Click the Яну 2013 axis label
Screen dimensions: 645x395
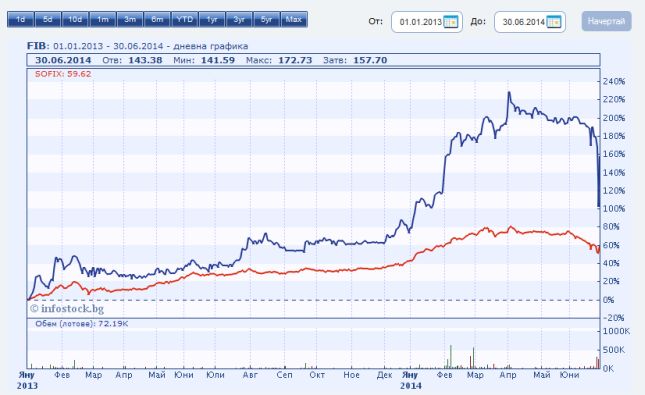27,380
